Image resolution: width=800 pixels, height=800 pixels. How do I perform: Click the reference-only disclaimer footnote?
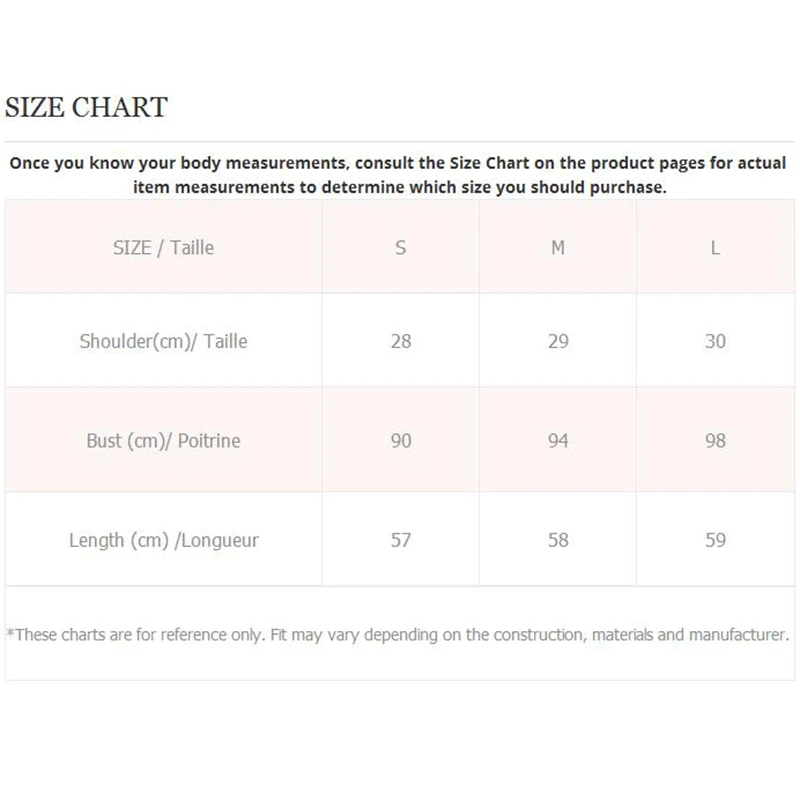click(398, 634)
